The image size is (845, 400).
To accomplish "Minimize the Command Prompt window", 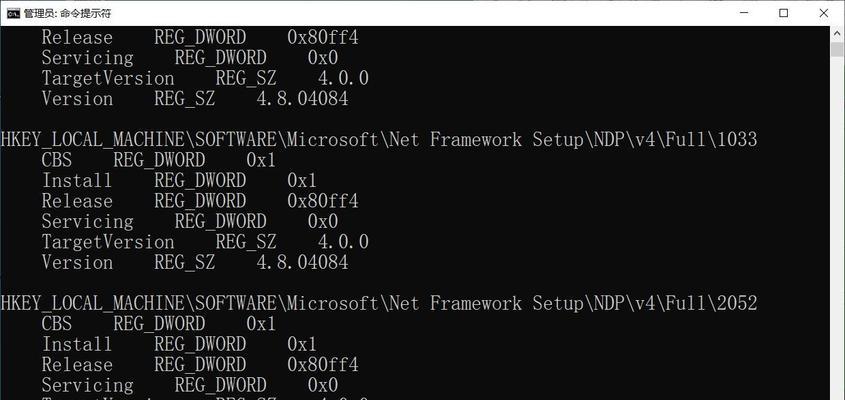I will tap(744, 13).
